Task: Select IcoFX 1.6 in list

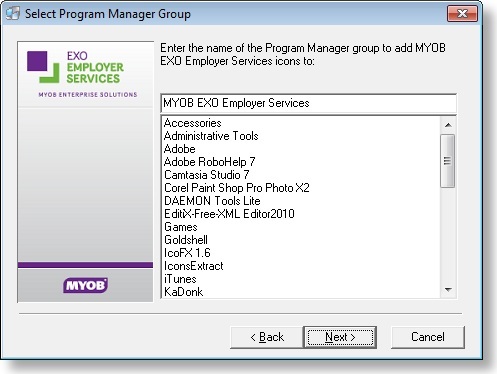Action: click(x=187, y=253)
